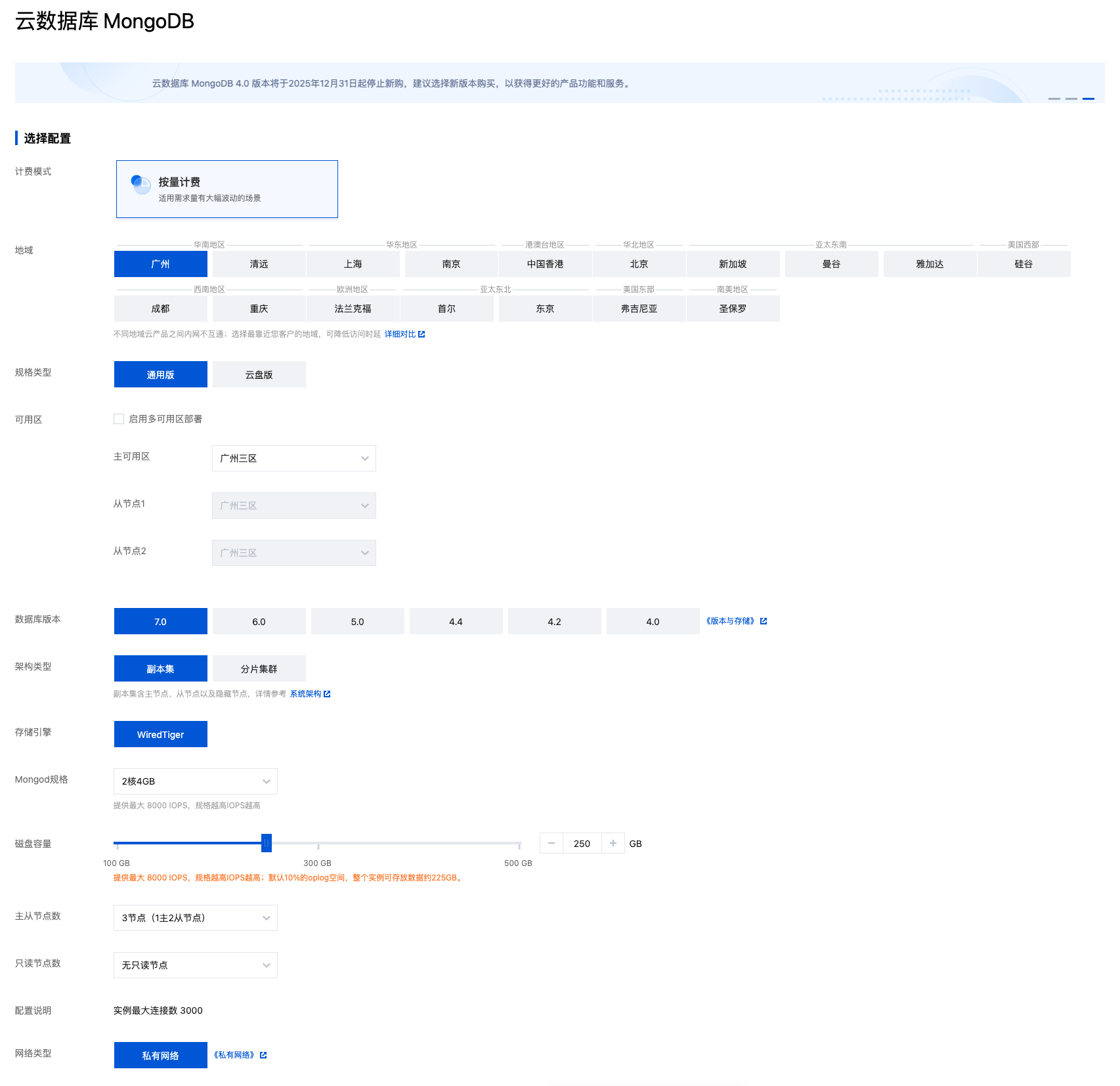Increase disk capacity with the plus button

pyautogui.click(x=613, y=843)
